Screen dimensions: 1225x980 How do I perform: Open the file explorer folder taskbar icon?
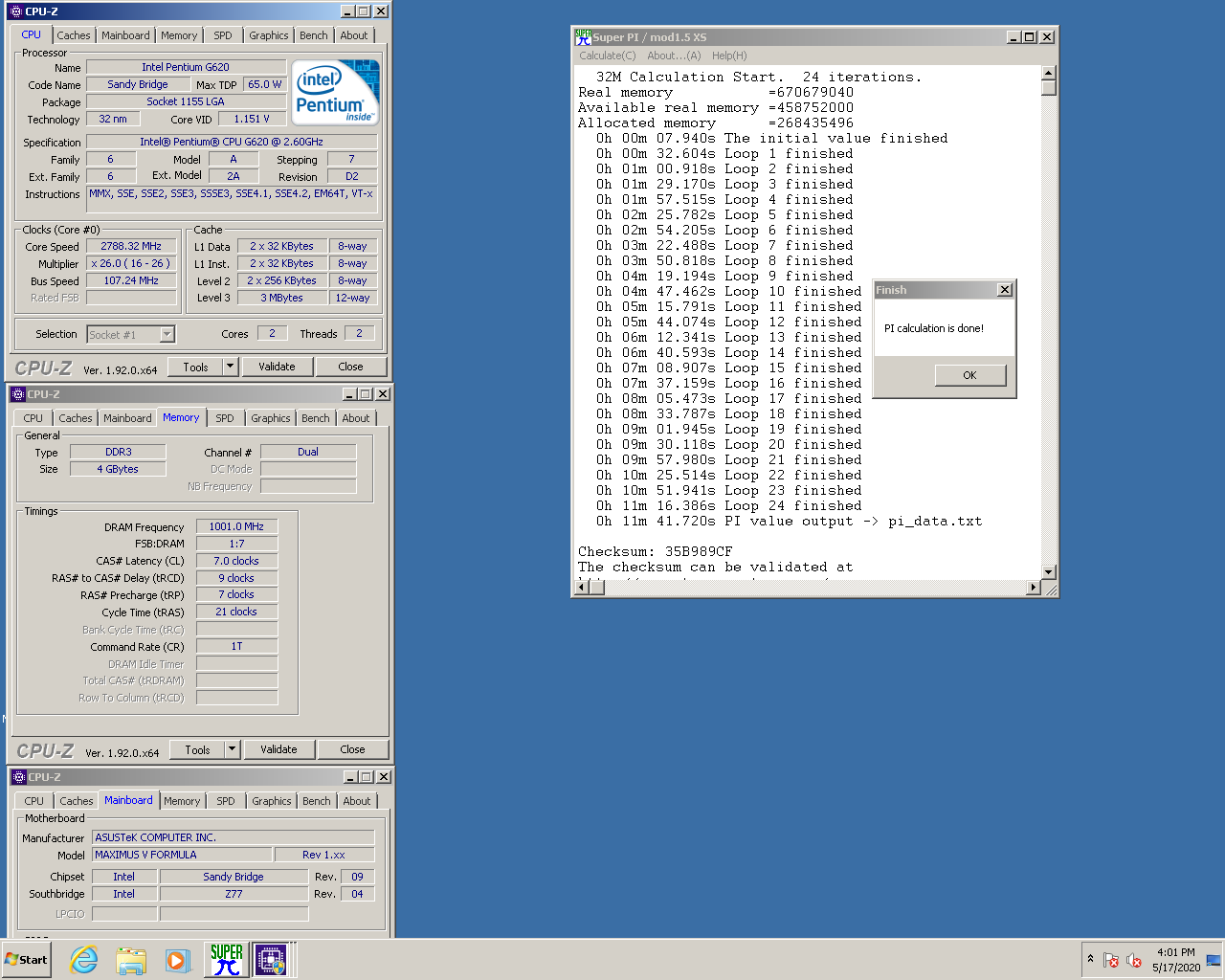[131, 960]
